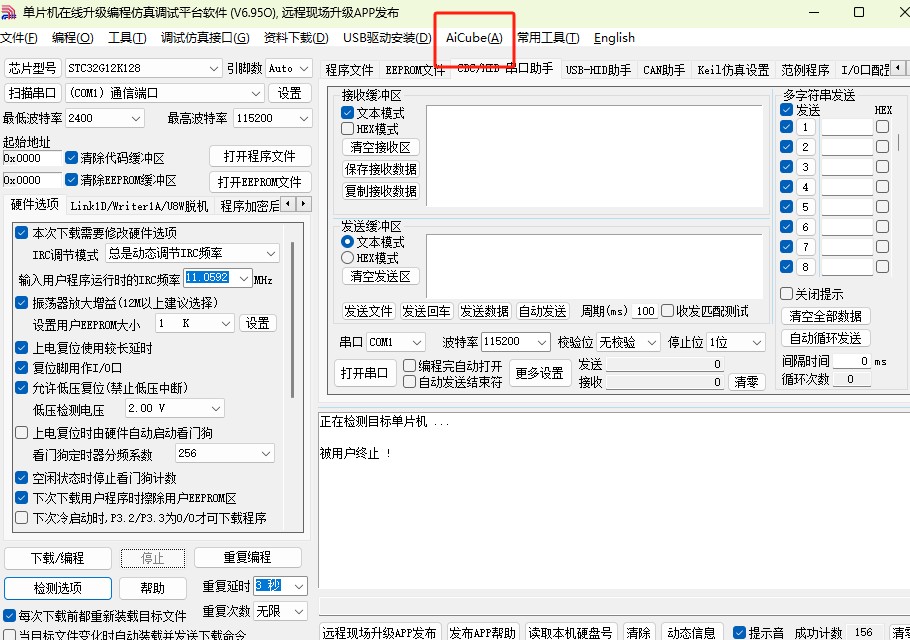
Task: Switch interface language to English
Action: (614, 38)
